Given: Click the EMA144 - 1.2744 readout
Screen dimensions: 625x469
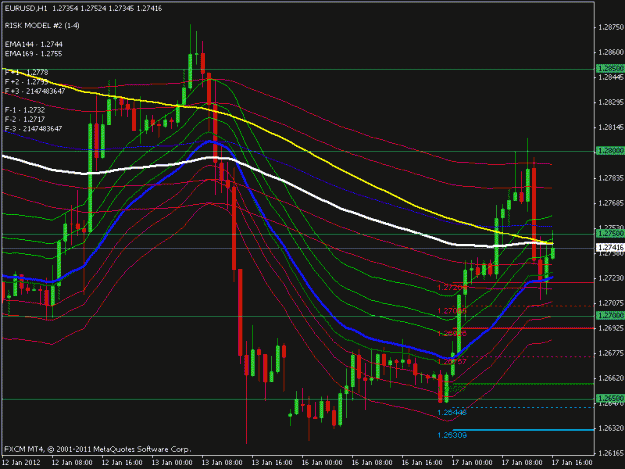Looking at the screenshot, I should pos(33,44).
